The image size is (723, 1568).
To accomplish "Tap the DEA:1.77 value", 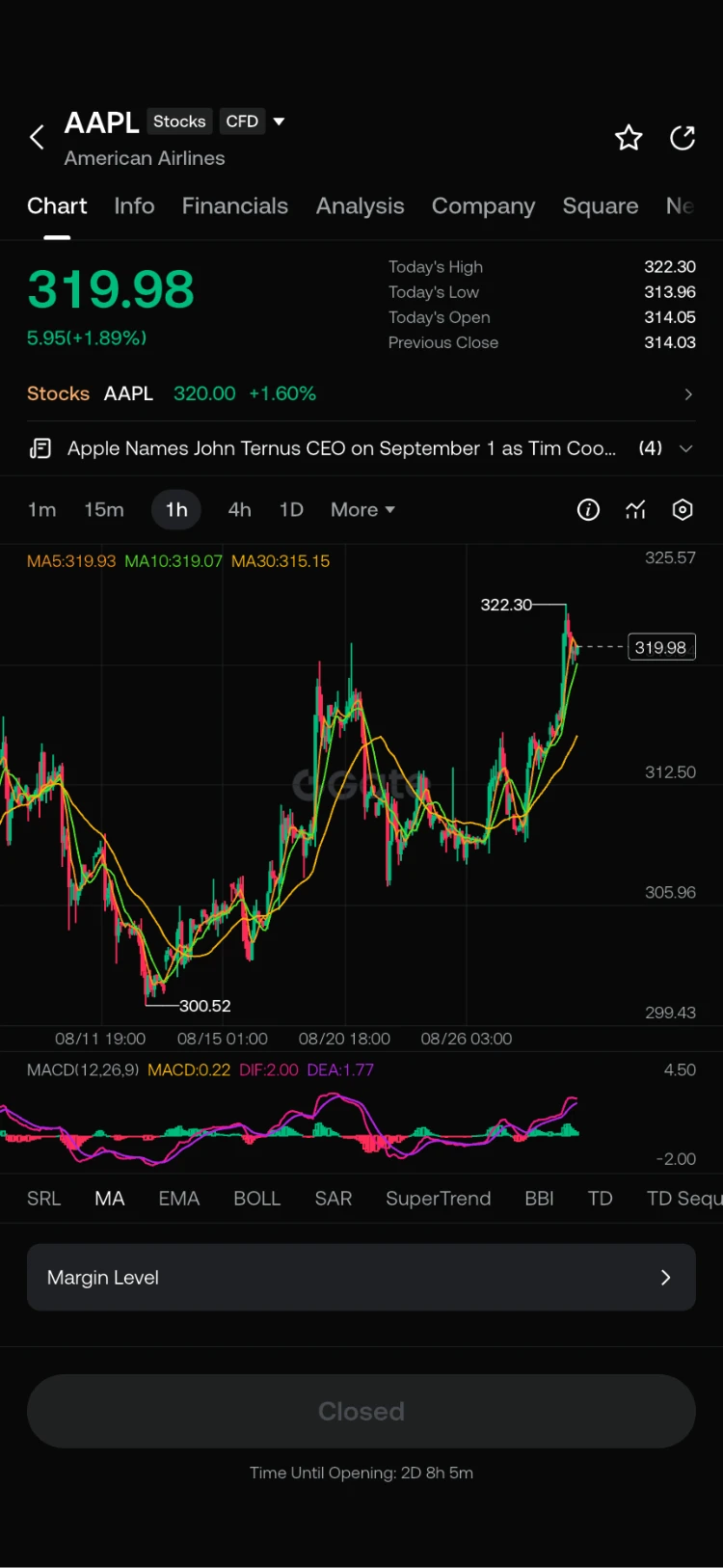I will click(340, 1070).
